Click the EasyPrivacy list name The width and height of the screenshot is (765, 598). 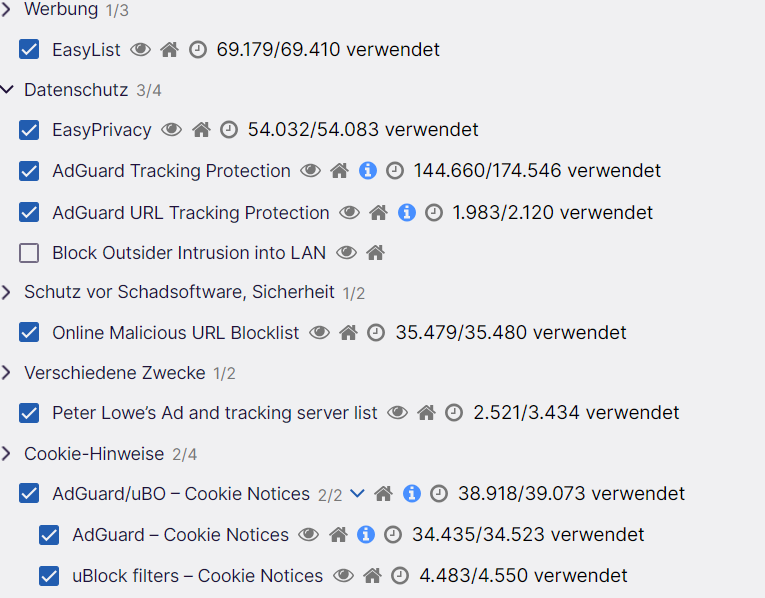coord(102,130)
